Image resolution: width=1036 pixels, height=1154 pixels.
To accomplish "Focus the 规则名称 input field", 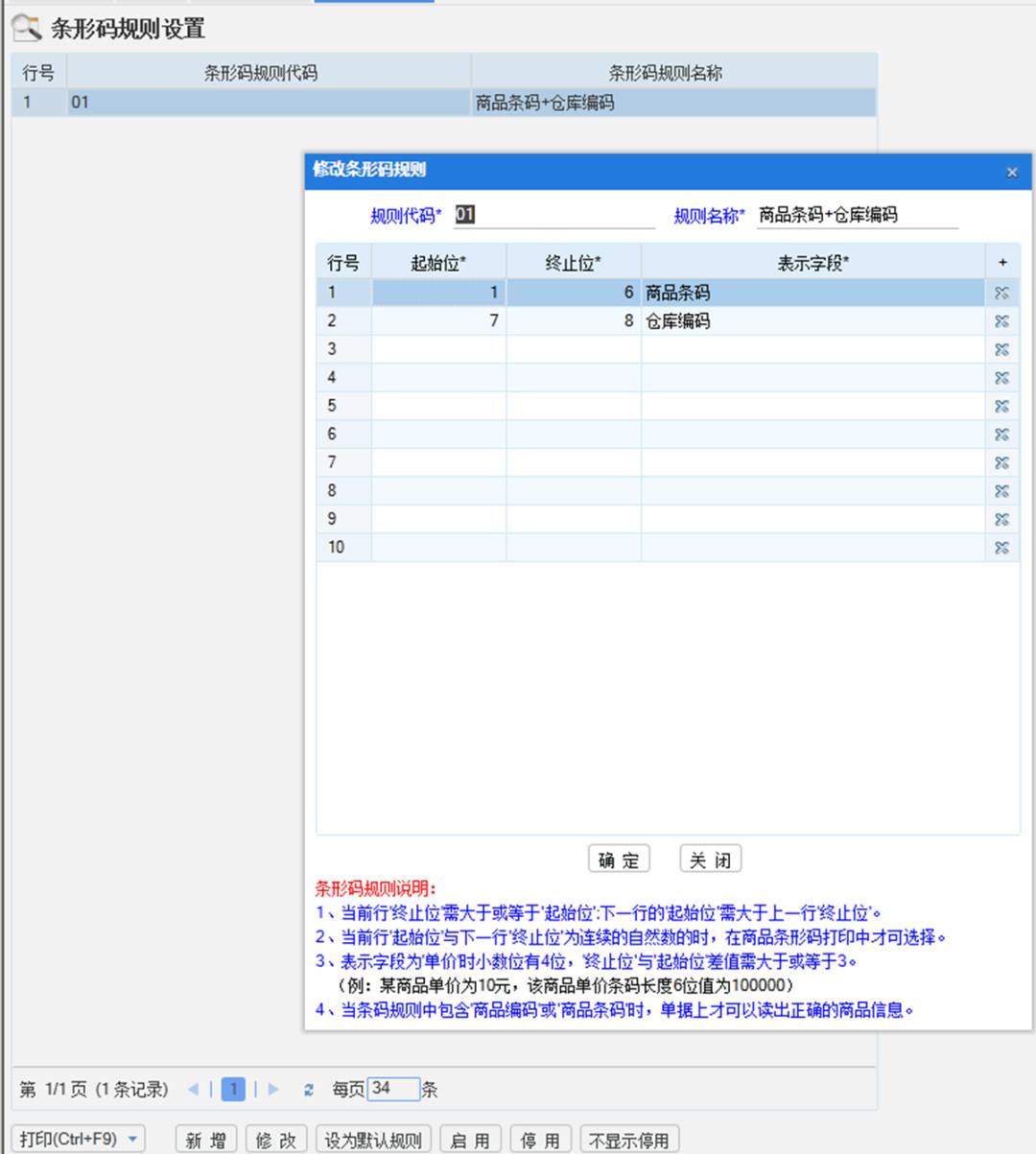I will [857, 215].
